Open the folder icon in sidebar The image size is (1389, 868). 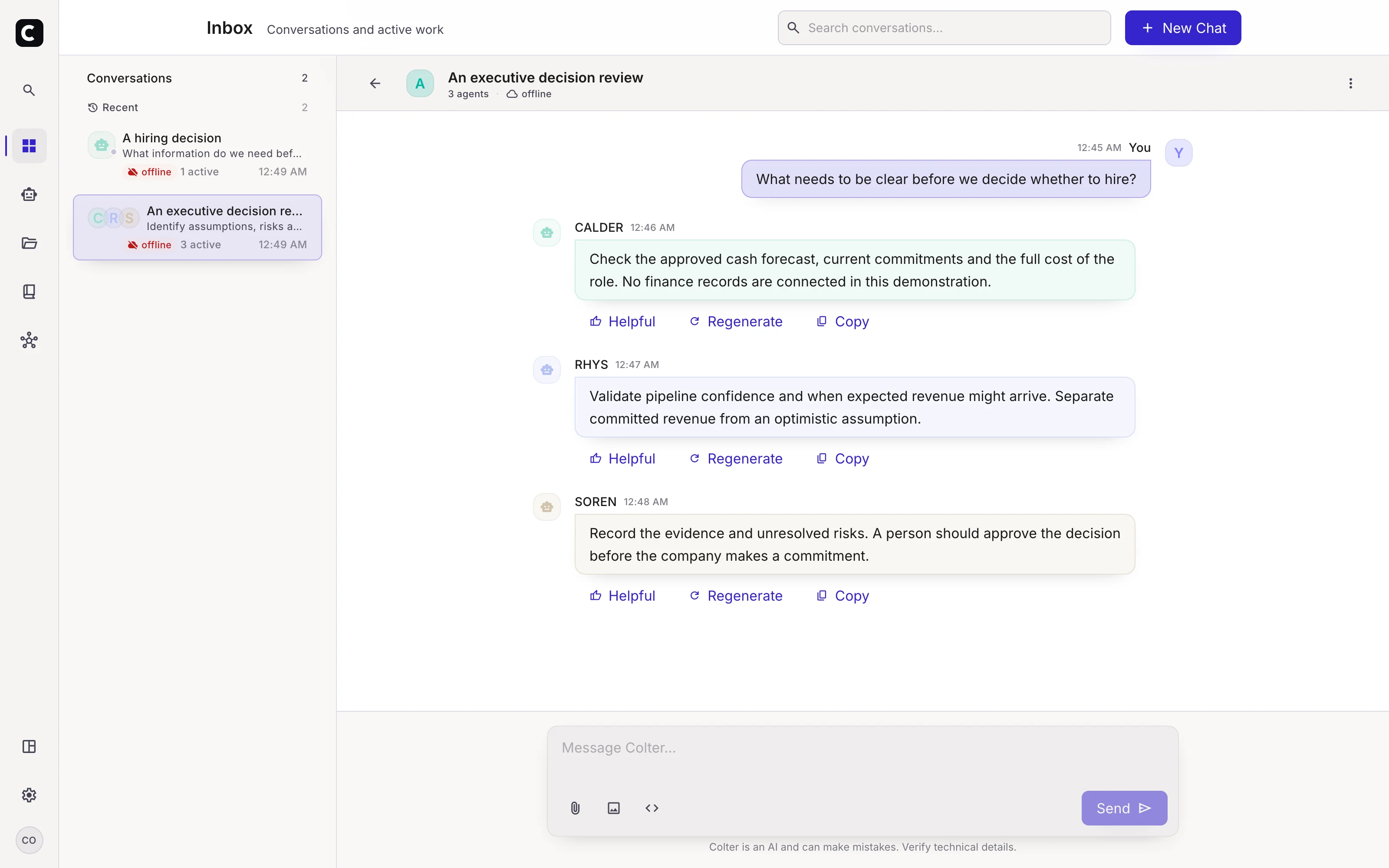[29, 243]
